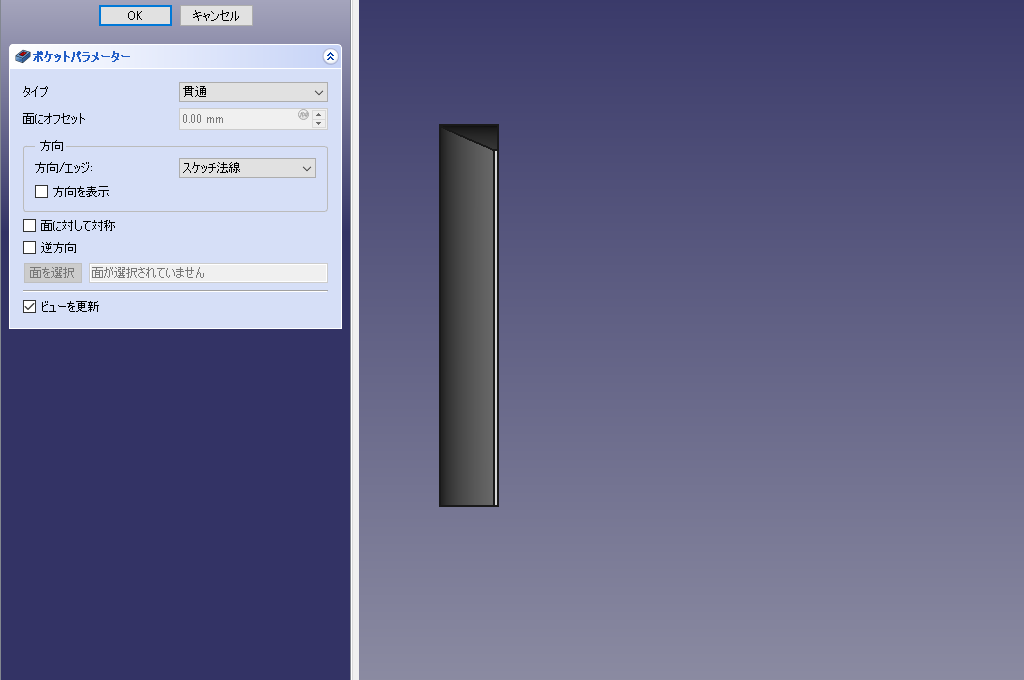Enable the 方向を表示 checkbox
The height and width of the screenshot is (680, 1024).
42,191
